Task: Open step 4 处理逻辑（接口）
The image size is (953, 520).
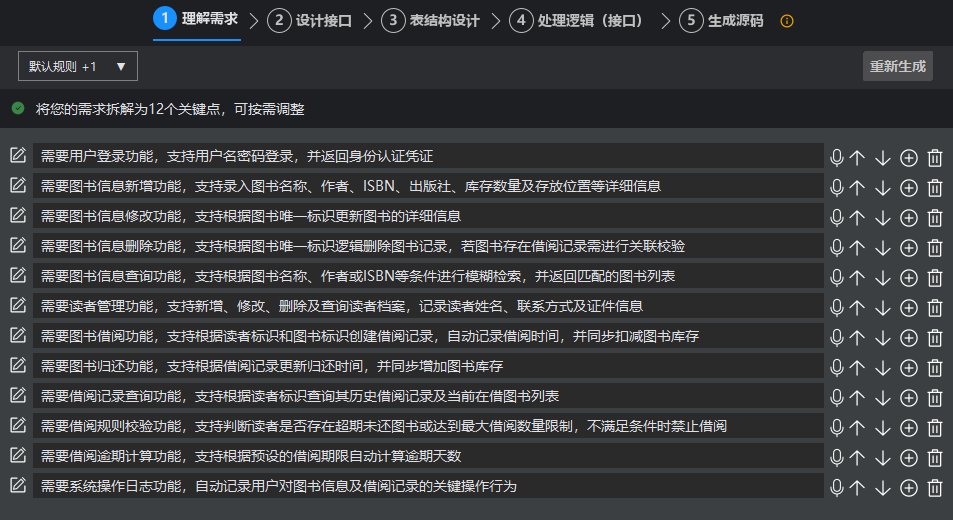Action: (576, 20)
